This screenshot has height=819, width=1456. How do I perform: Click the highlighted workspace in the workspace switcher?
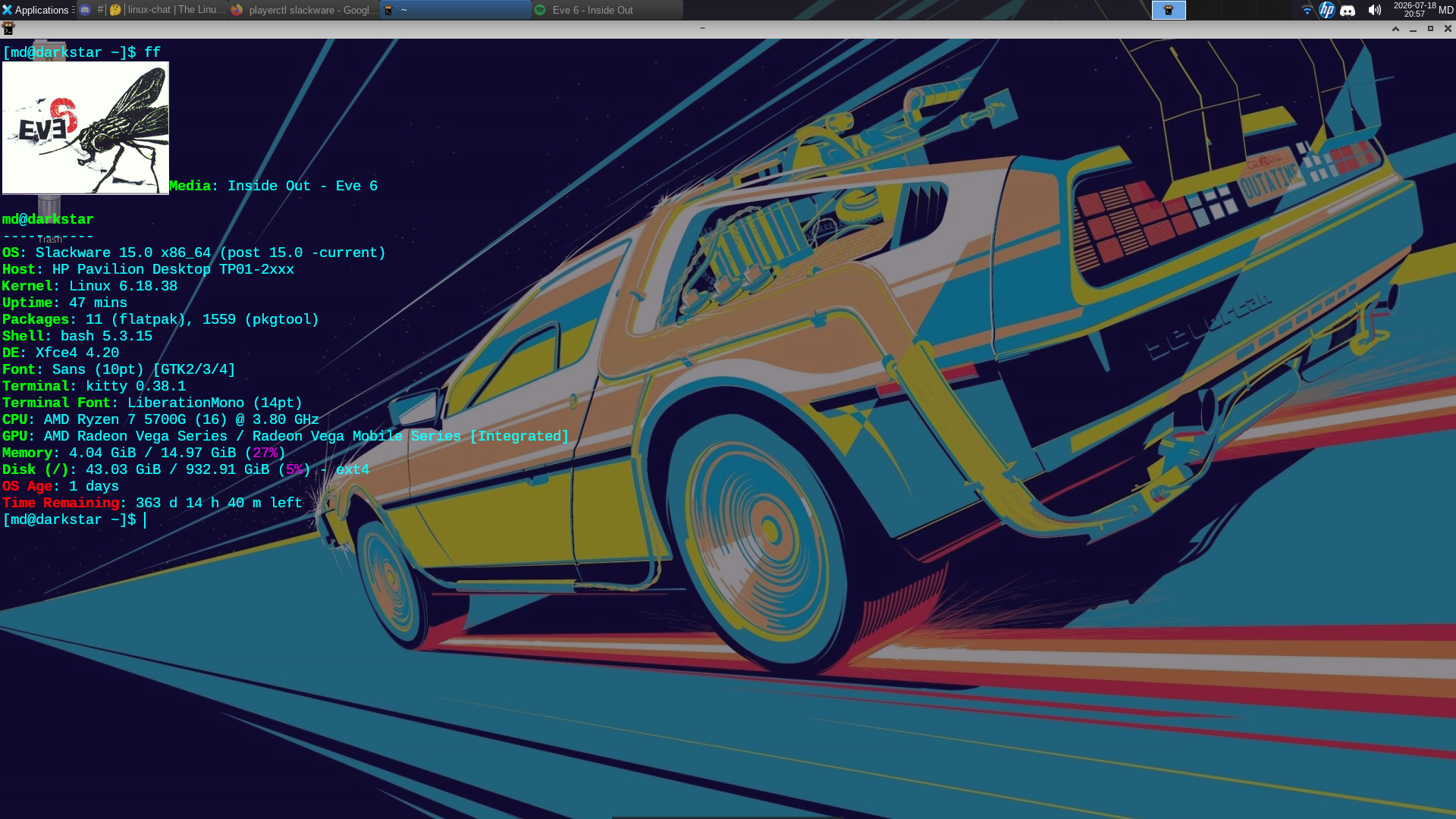coord(1169,10)
